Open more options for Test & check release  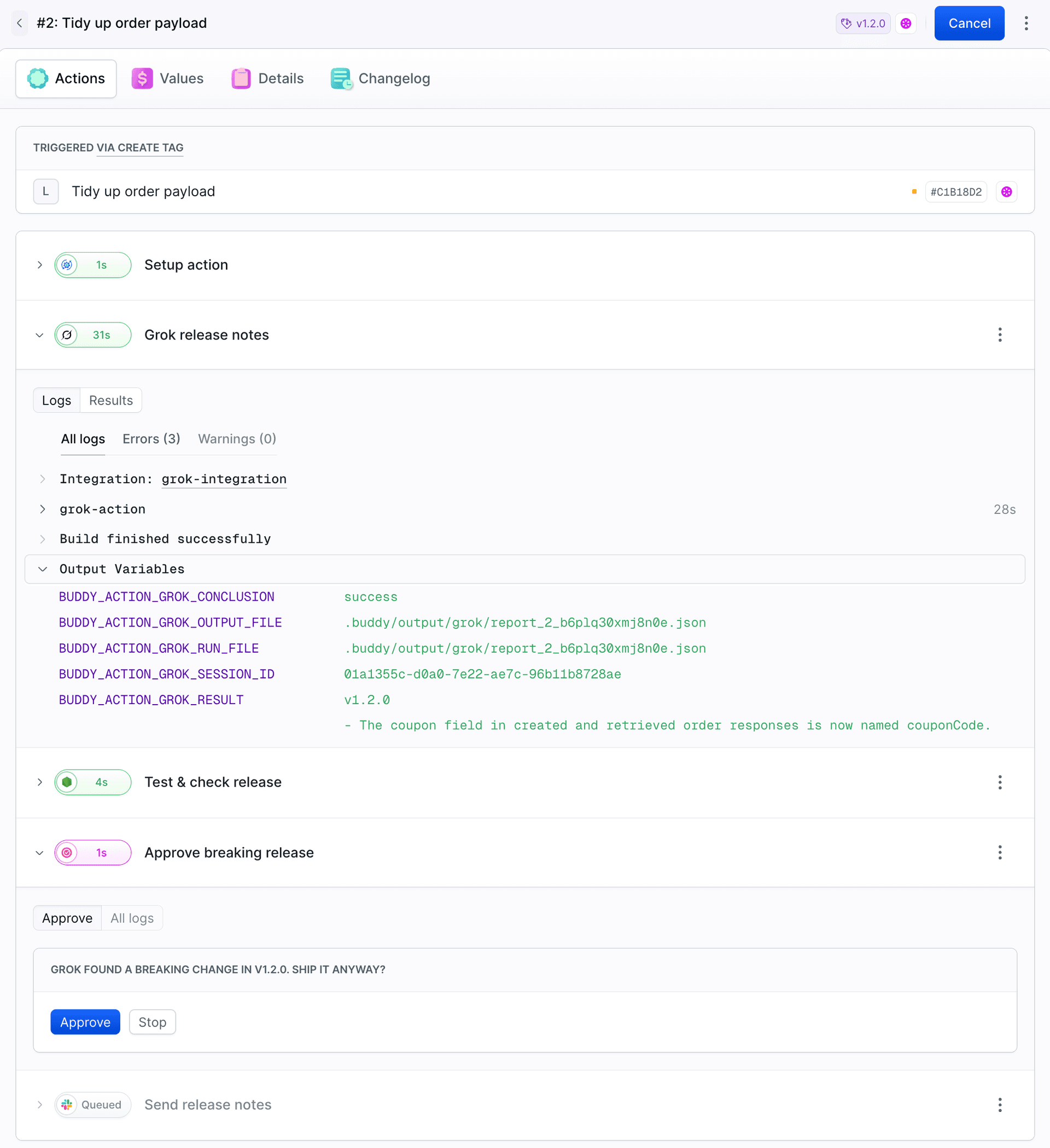(x=999, y=782)
